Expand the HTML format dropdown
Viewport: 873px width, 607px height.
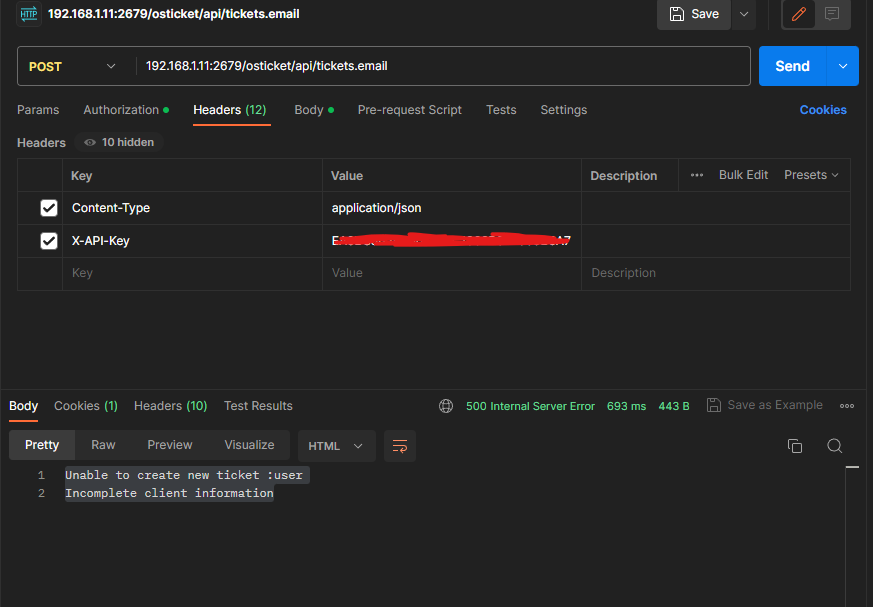[337, 446]
